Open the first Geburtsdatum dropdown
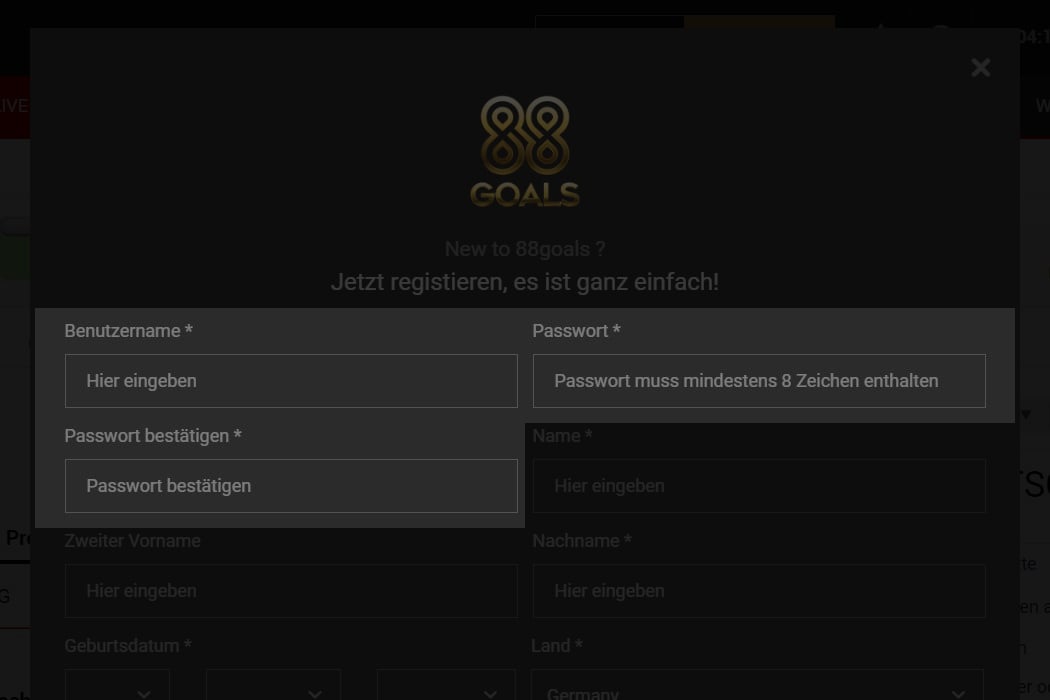The width and height of the screenshot is (1050, 700). point(117,685)
